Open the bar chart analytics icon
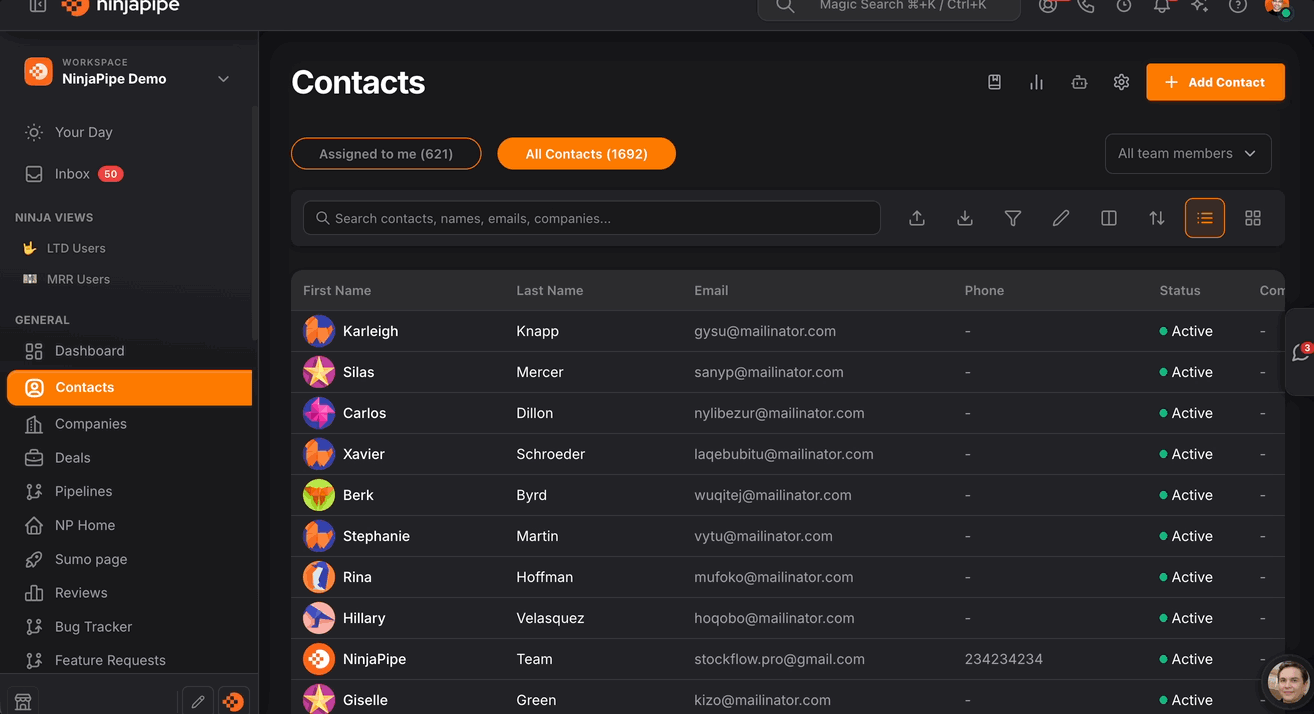Image resolution: width=1314 pixels, height=714 pixels. (x=1036, y=82)
